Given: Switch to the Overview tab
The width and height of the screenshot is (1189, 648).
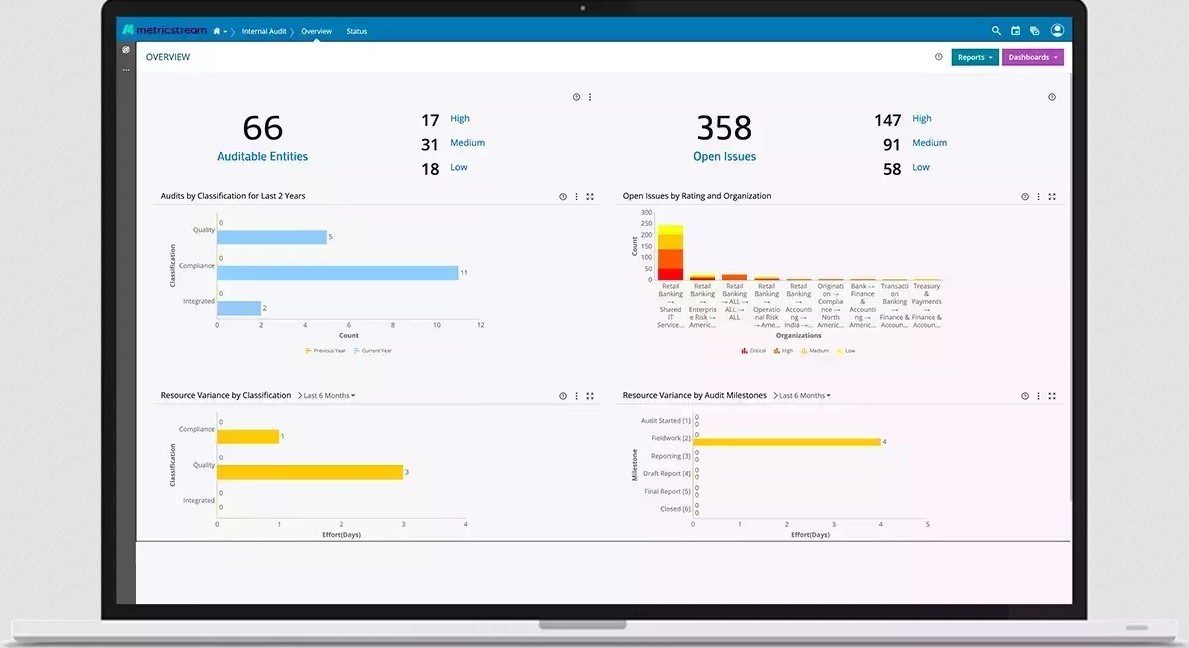Looking at the screenshot, I should pos(316,31).
